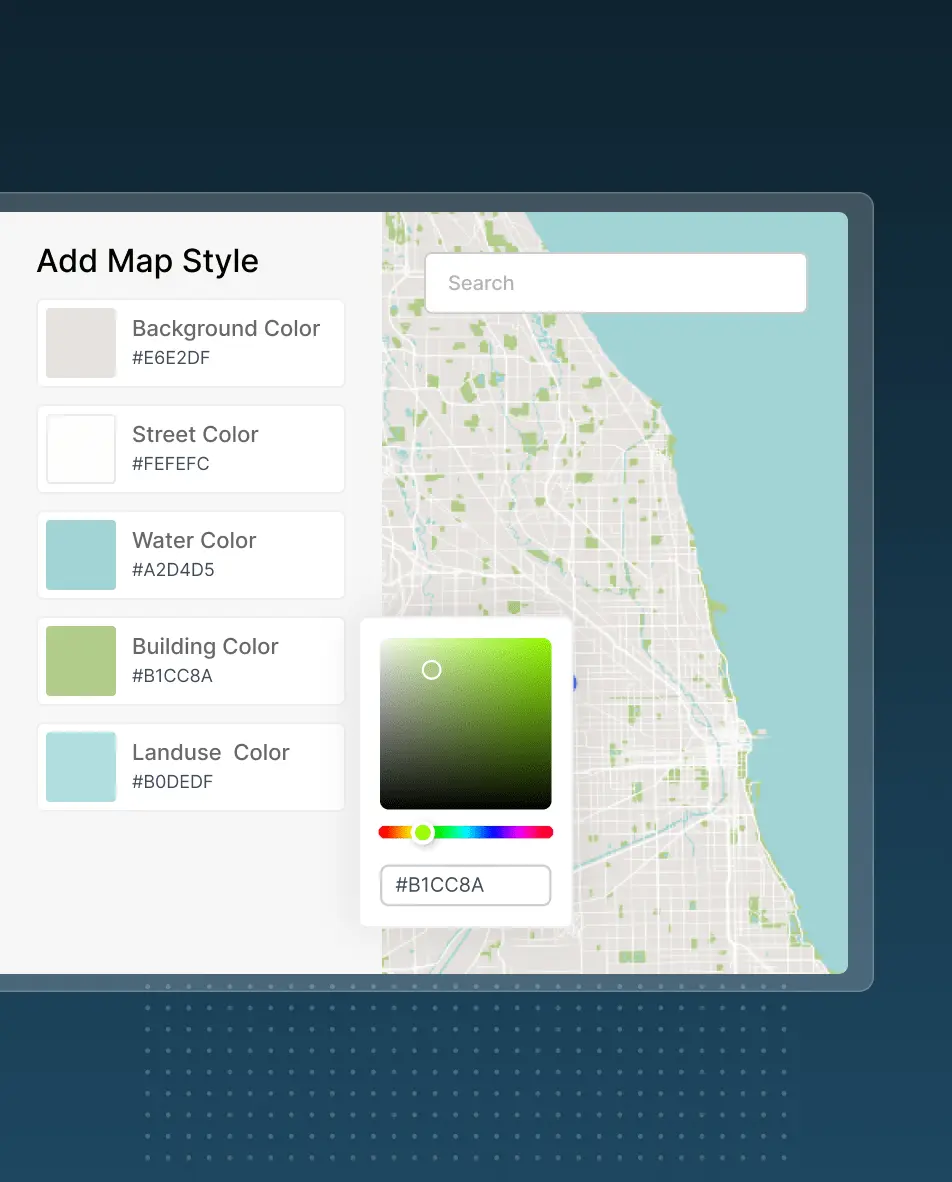Viewport: 952px width, 1182px height.
Task: Click the #B0DEDF hex value
Action: tap(173, 782)
